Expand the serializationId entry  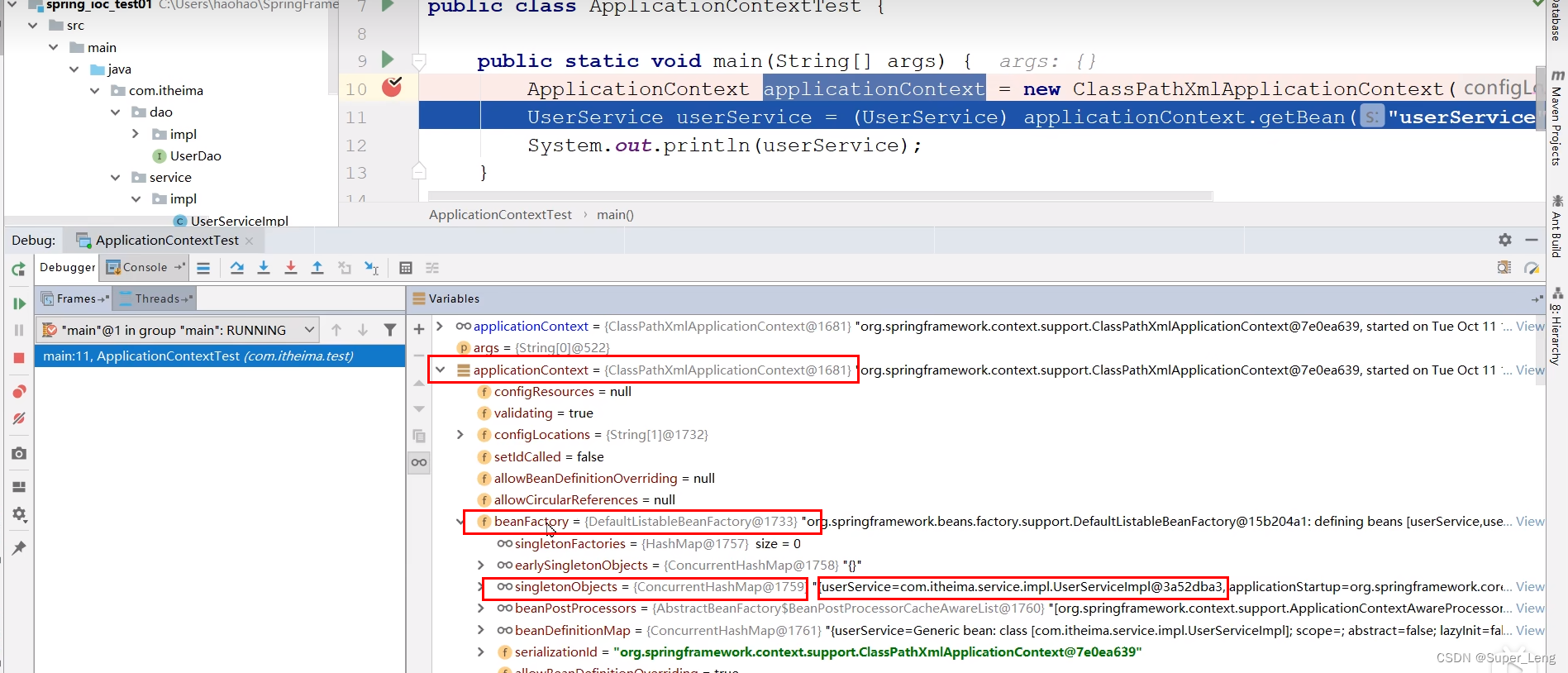pos(481,652)
